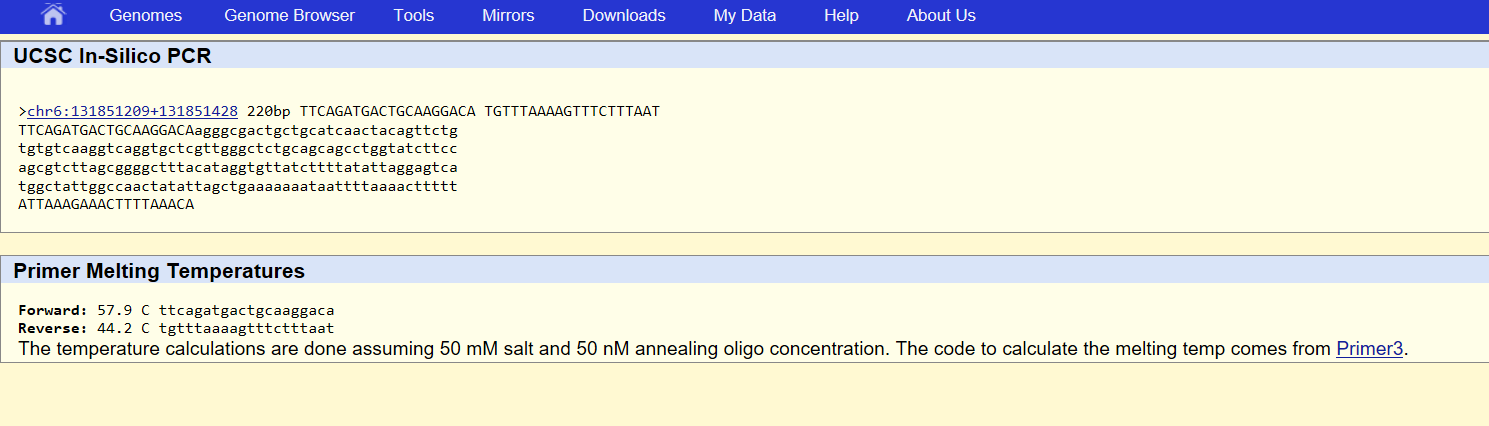The width and height of the screenshot is (1489, 426).
Task: Click the Reverse melting temperature label
Action: coord(53,328)
